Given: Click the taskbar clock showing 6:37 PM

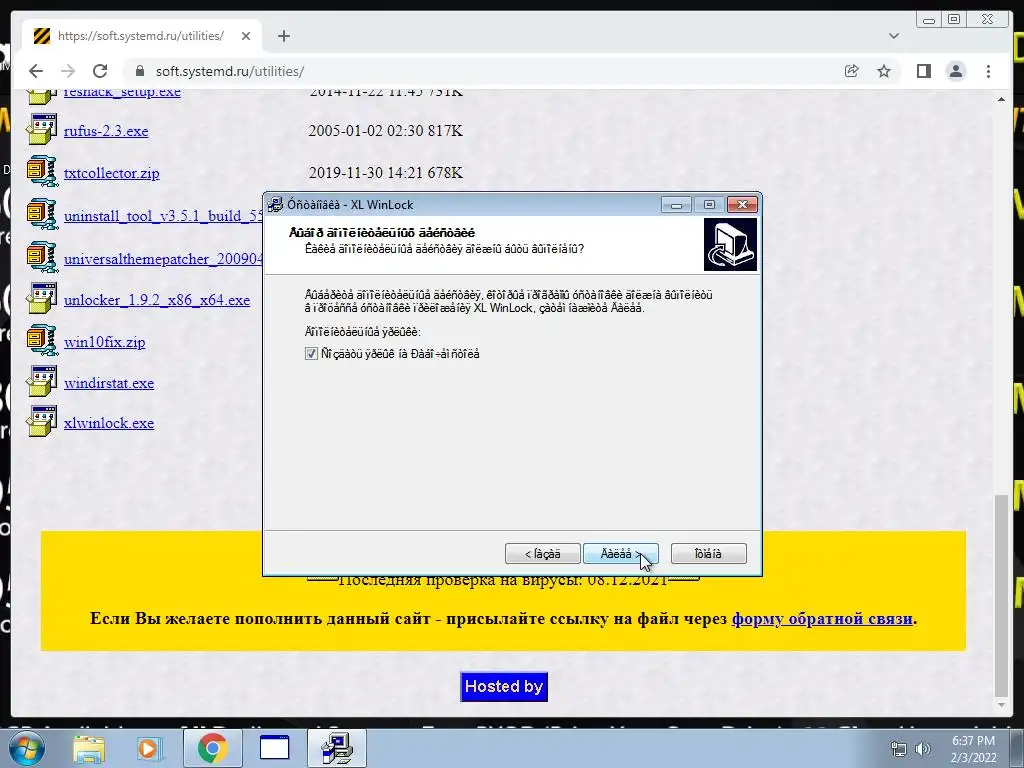Looking at the screenshot, I should (973, 749).
